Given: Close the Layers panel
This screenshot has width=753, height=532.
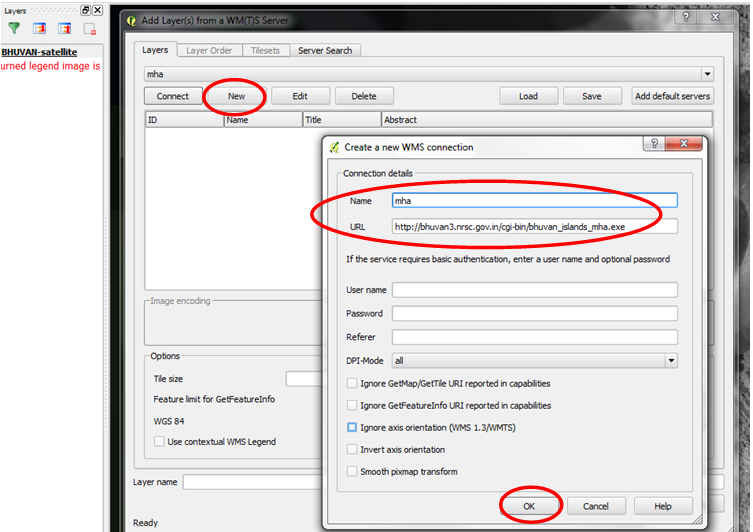Looking at the screenshot, I should tap(97, 10).
